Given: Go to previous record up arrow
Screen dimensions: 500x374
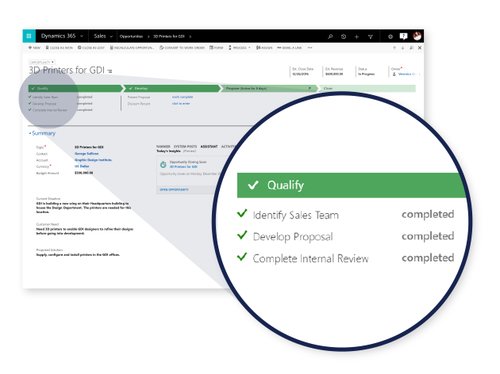Looking at the screenshot, I should click(x=394, y=48).
